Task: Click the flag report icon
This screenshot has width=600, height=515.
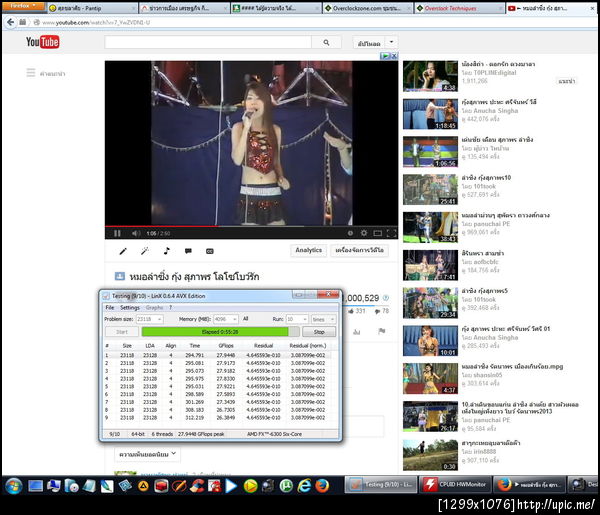Action: click(382, 331)
